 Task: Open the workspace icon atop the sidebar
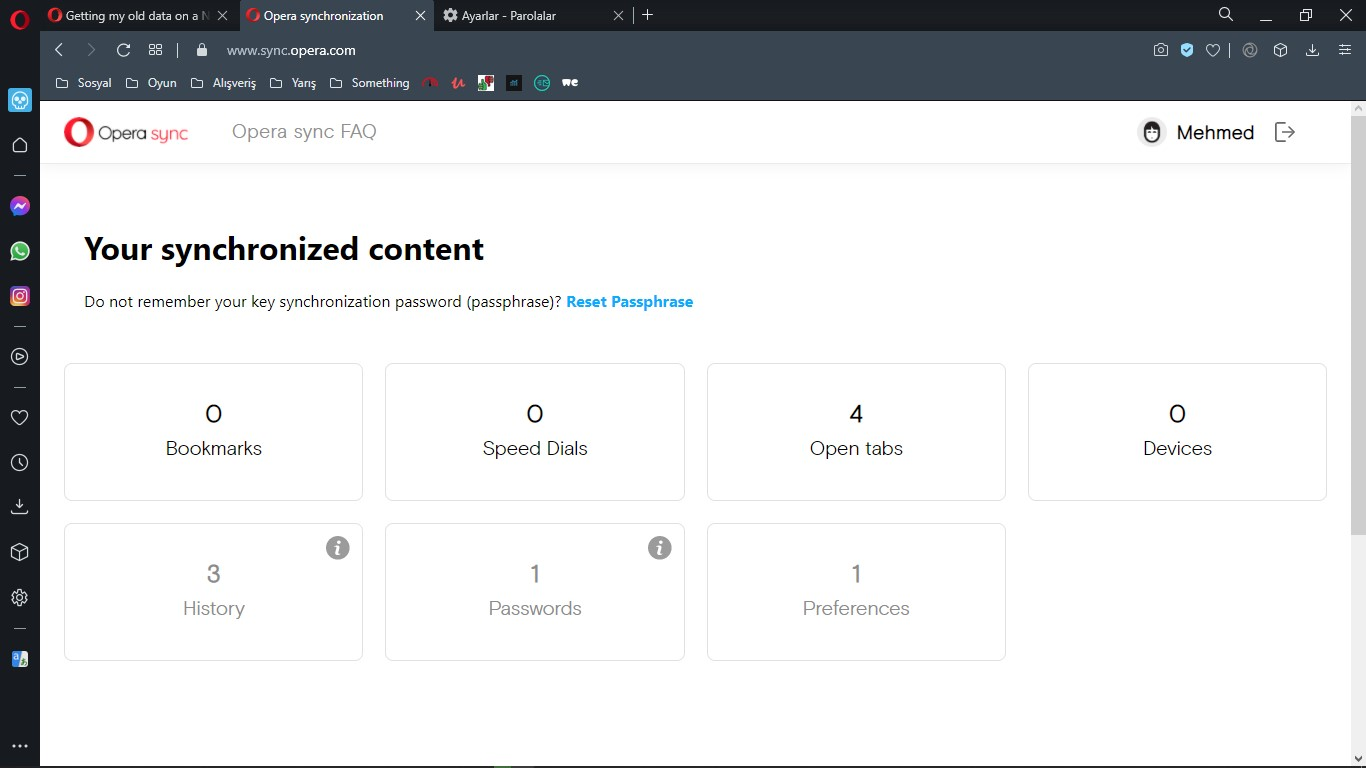(20, 100)
